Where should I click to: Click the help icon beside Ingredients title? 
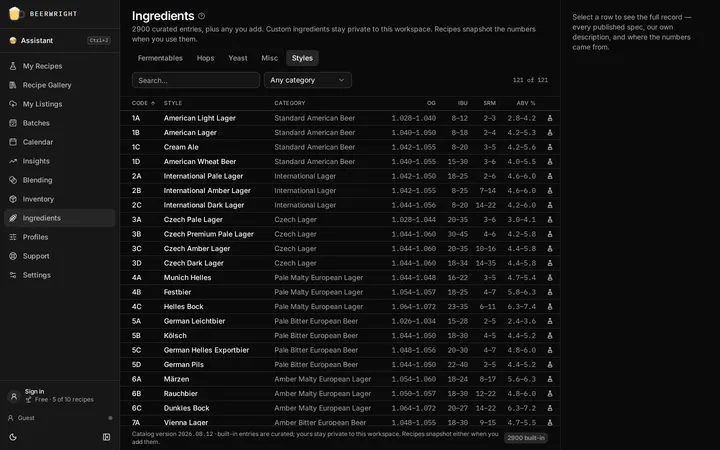(x=202, y=16)
